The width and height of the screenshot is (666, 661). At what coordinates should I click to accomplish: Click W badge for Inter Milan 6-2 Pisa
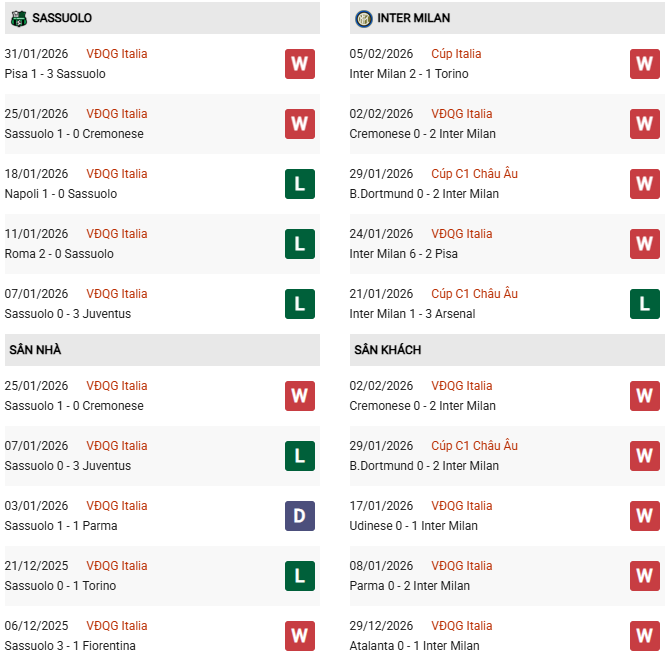(644, 244)
